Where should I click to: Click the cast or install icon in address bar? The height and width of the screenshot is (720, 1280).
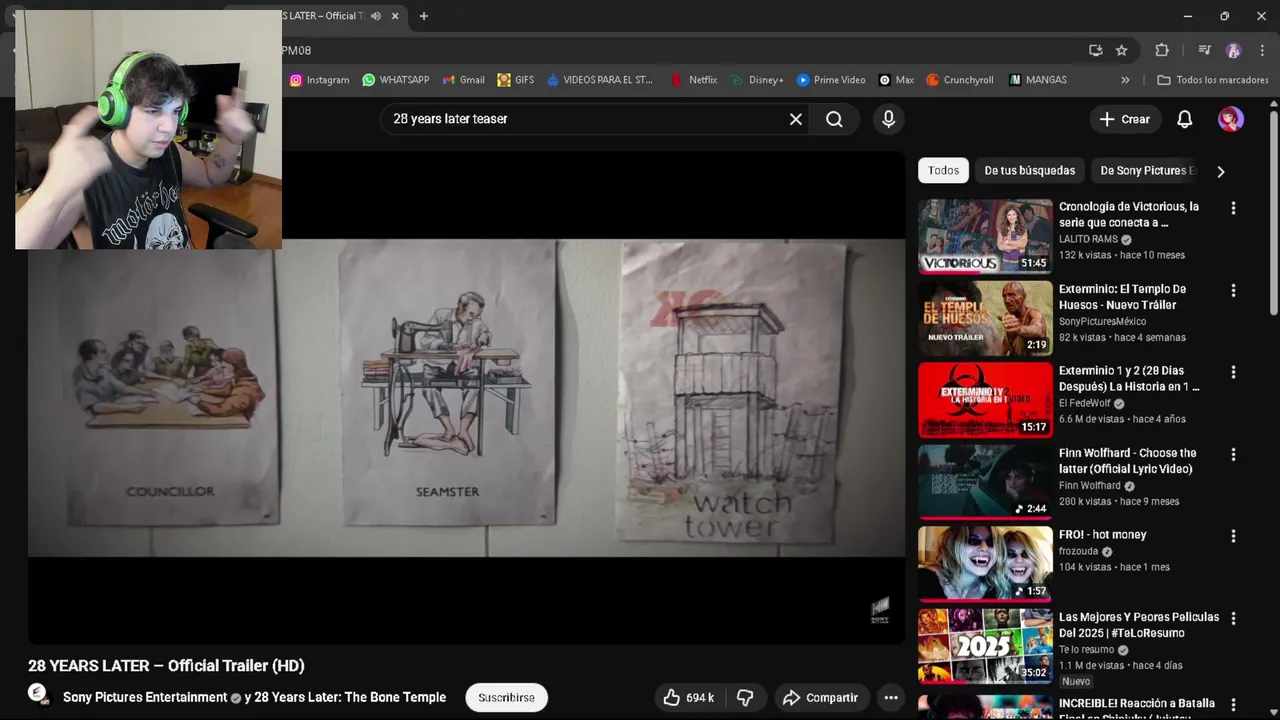(x=1096, y=50)
